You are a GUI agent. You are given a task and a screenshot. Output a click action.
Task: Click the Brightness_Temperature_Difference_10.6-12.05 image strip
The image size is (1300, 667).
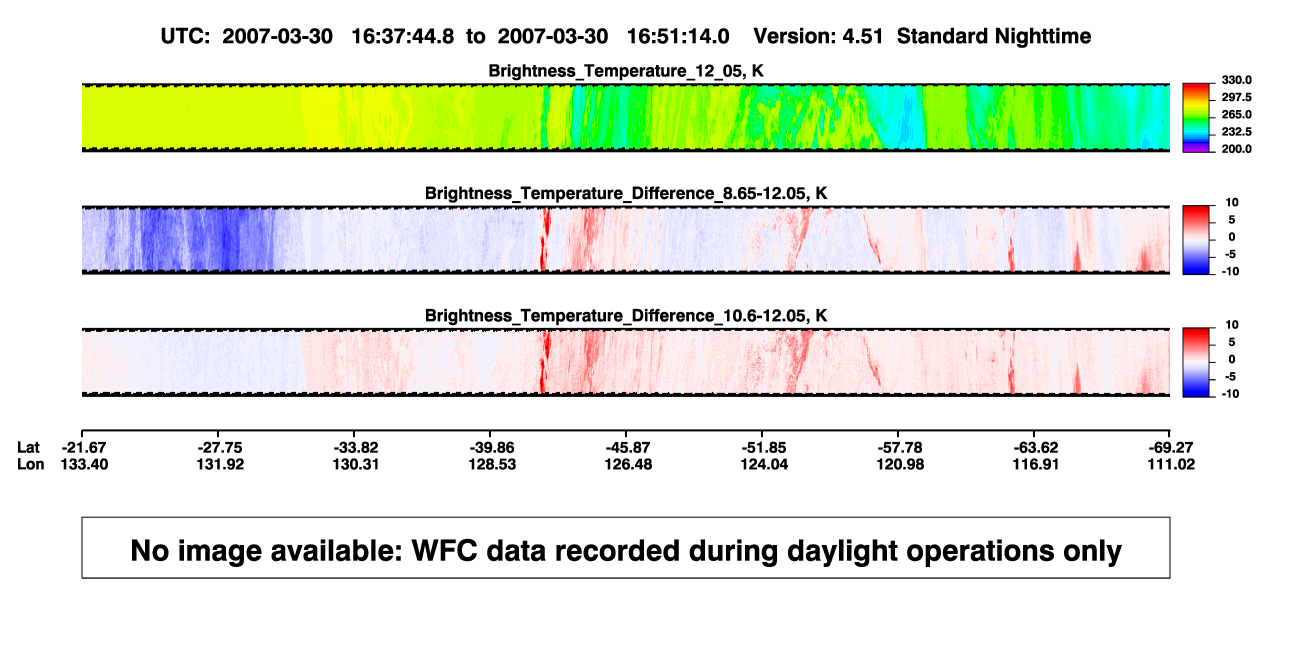point(625,361)
